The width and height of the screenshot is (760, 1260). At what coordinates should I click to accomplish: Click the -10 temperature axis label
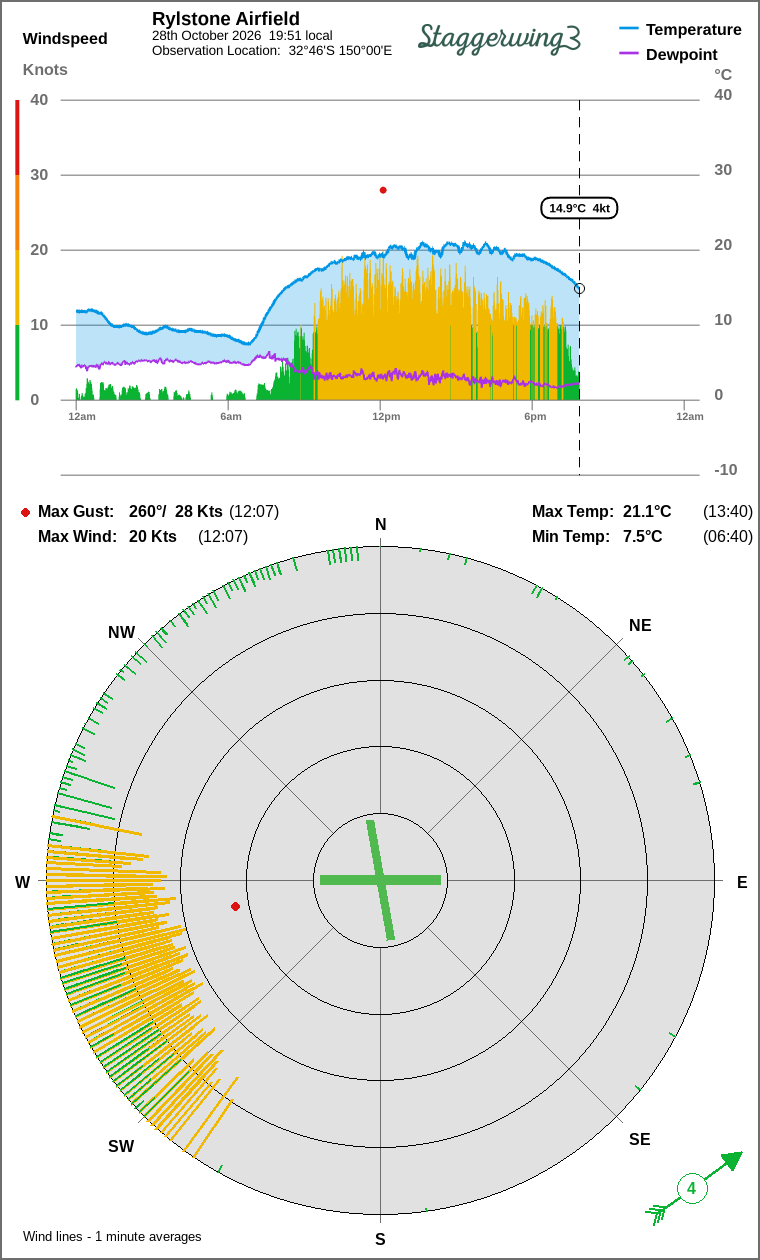(726, 469)
